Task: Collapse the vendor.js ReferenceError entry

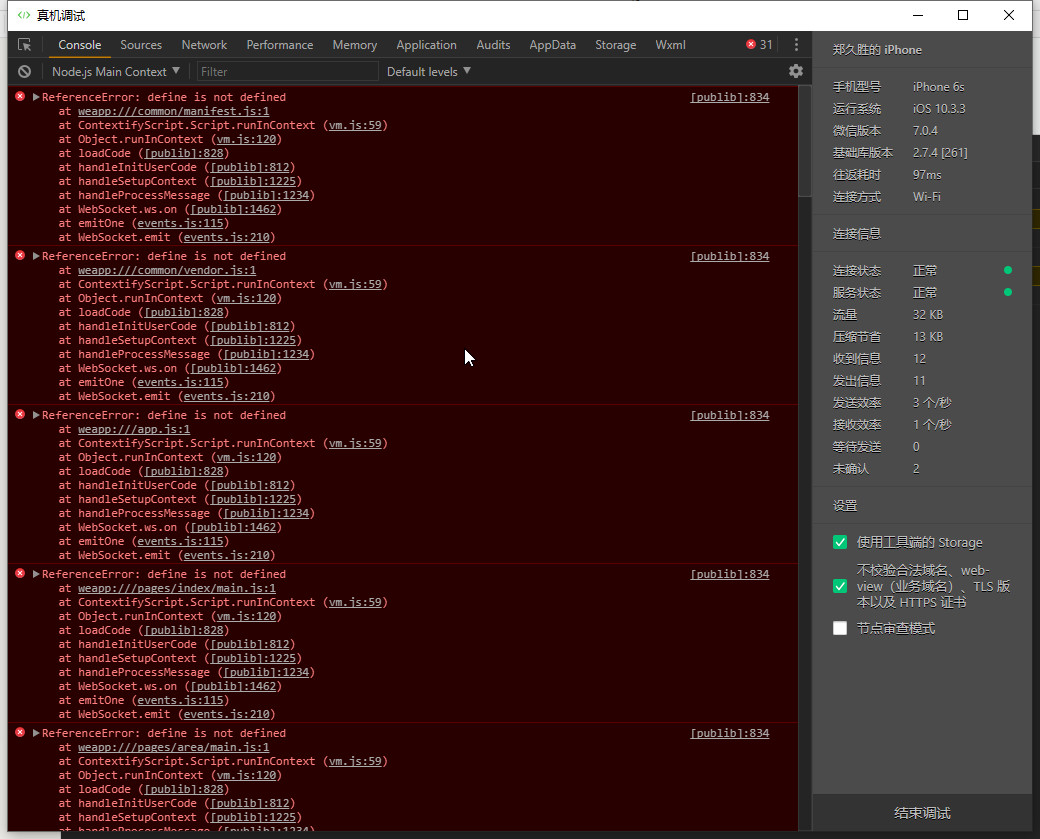Action: tap(36, 256)
